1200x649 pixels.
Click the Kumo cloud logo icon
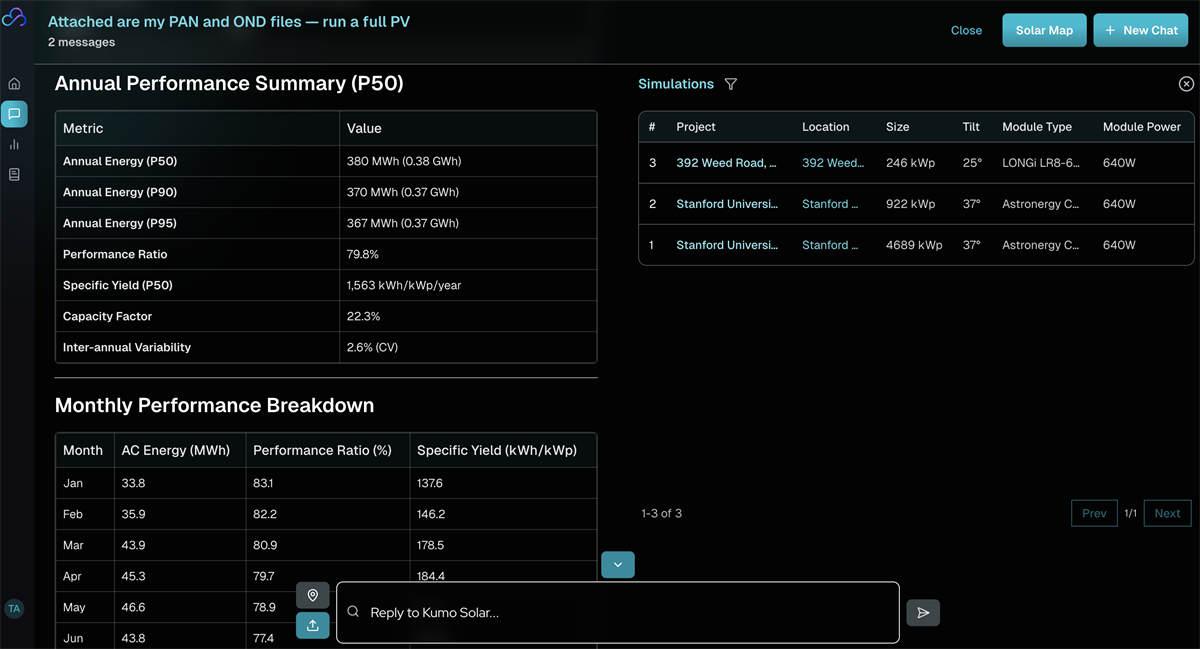point(14,17)
